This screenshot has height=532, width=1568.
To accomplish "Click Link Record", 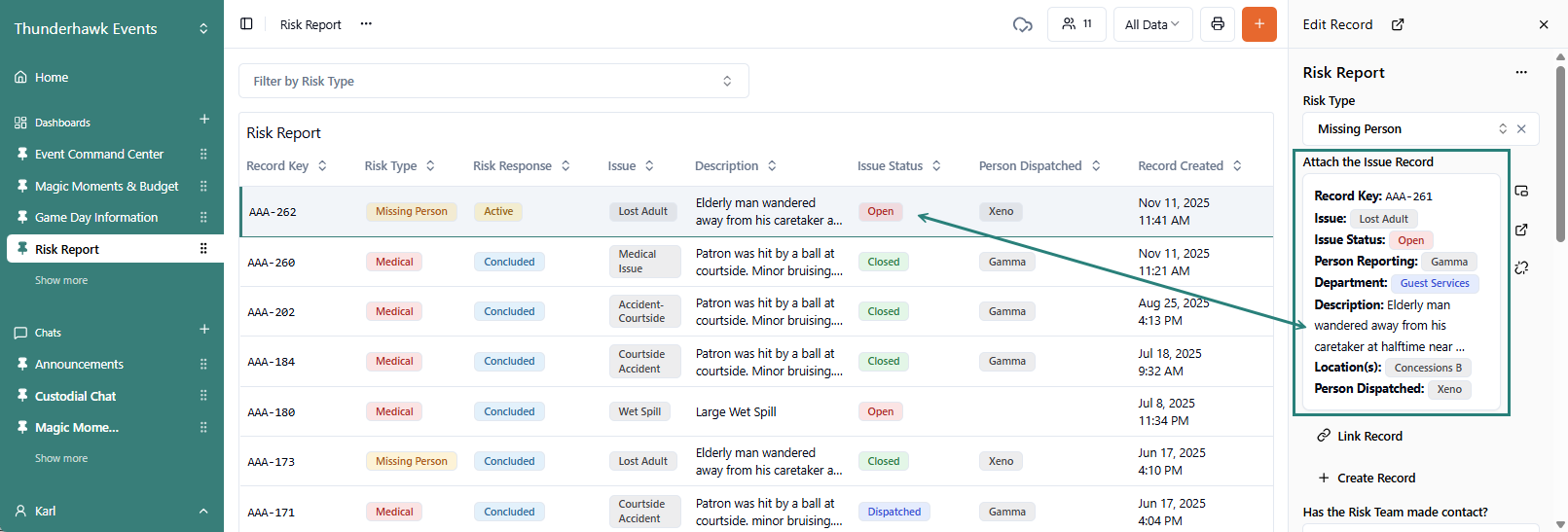I will (x=1368, y=436).
